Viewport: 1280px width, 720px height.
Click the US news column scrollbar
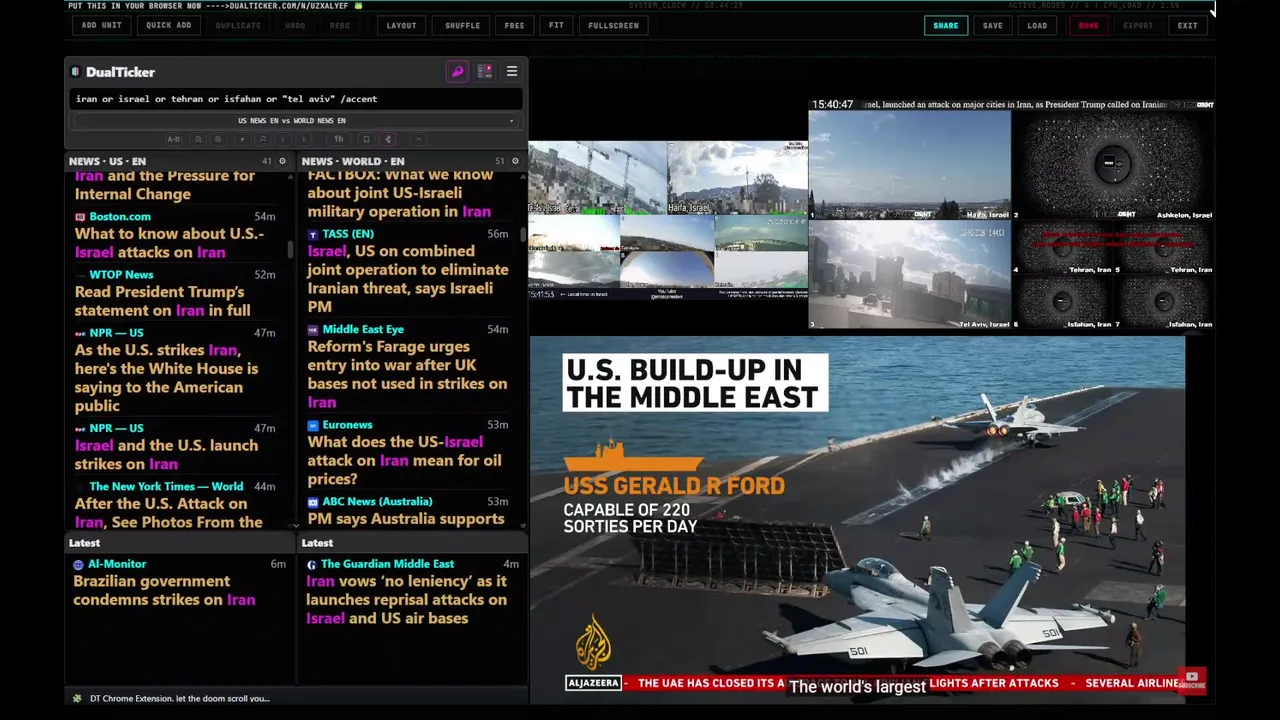pyautogui.click(x=291, y=249)
